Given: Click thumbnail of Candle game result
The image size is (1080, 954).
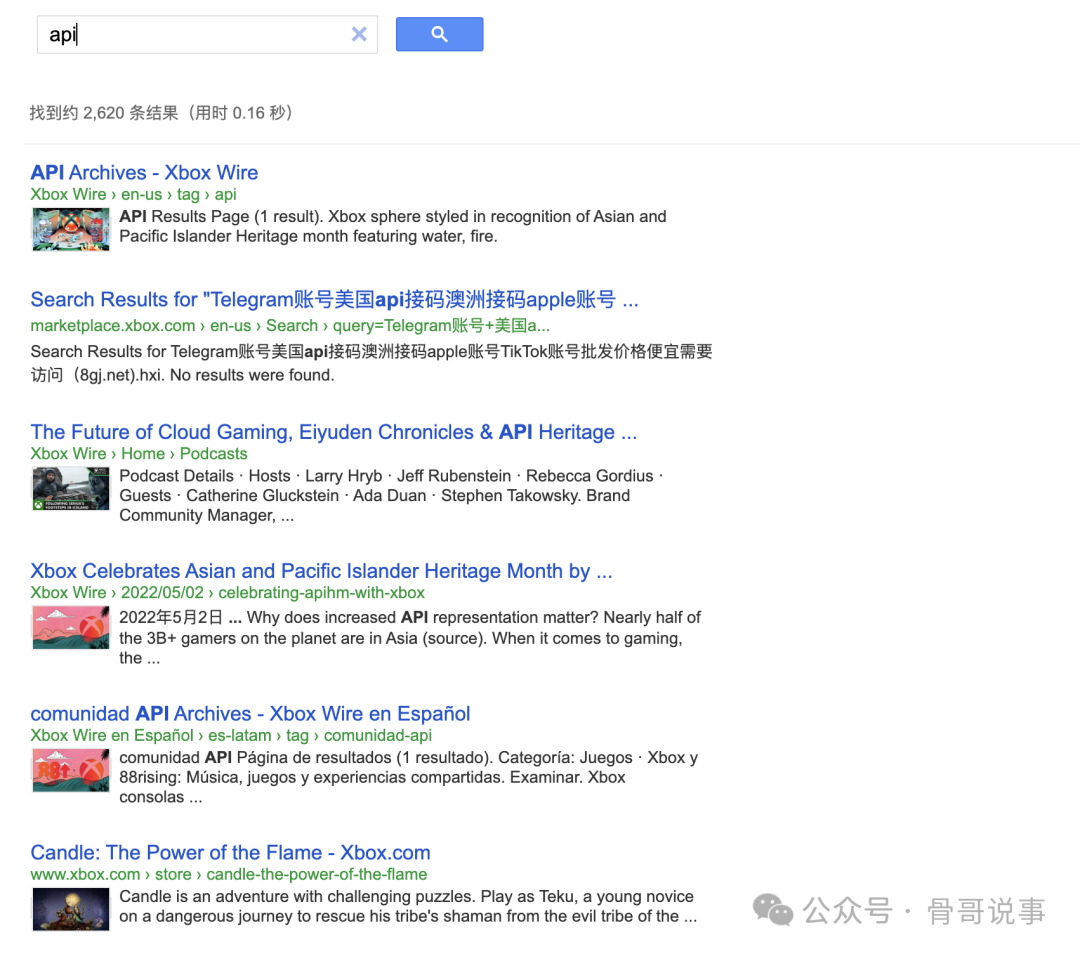Looking at the screenshot, I should (71, 909).
